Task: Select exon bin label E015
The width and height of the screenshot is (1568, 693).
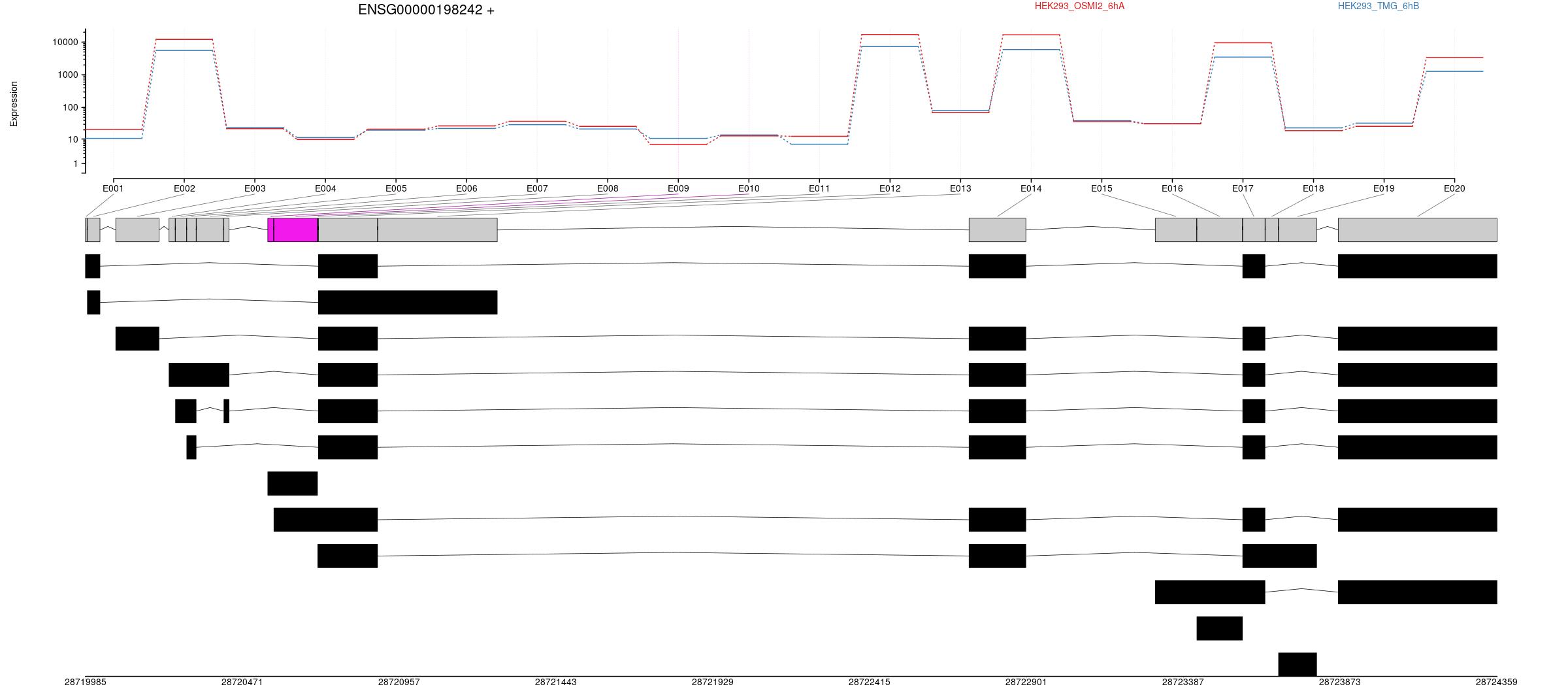Action: click(1102, 188)
